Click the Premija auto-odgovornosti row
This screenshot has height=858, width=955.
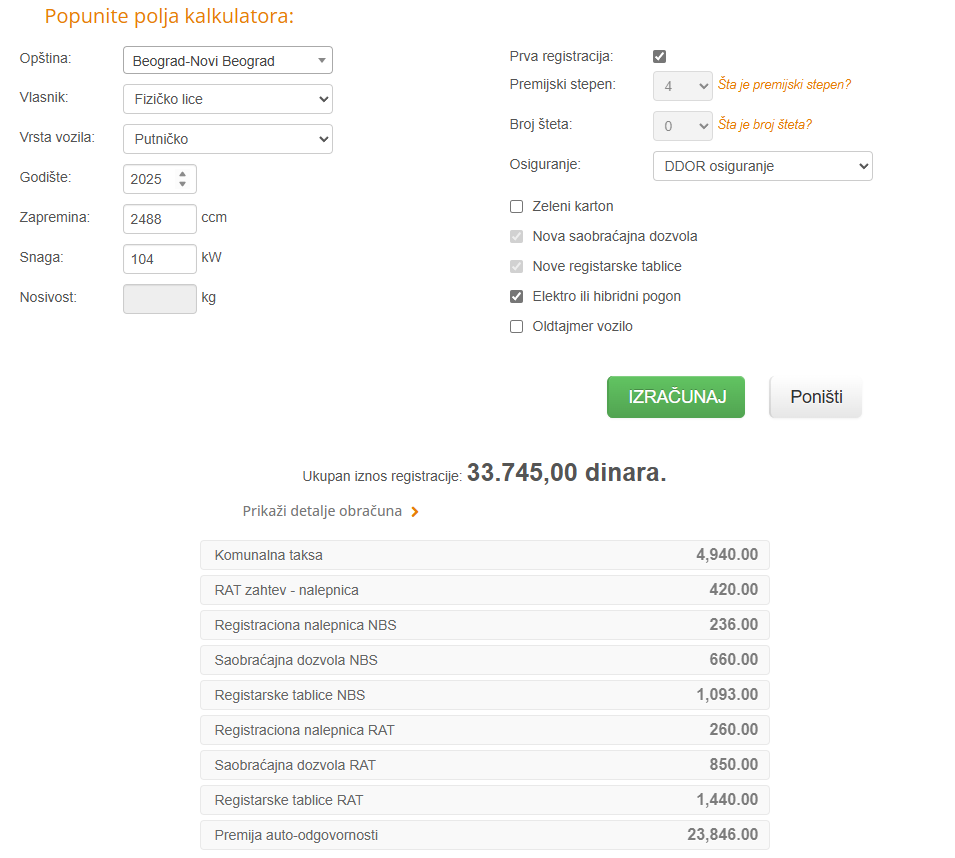485,835
